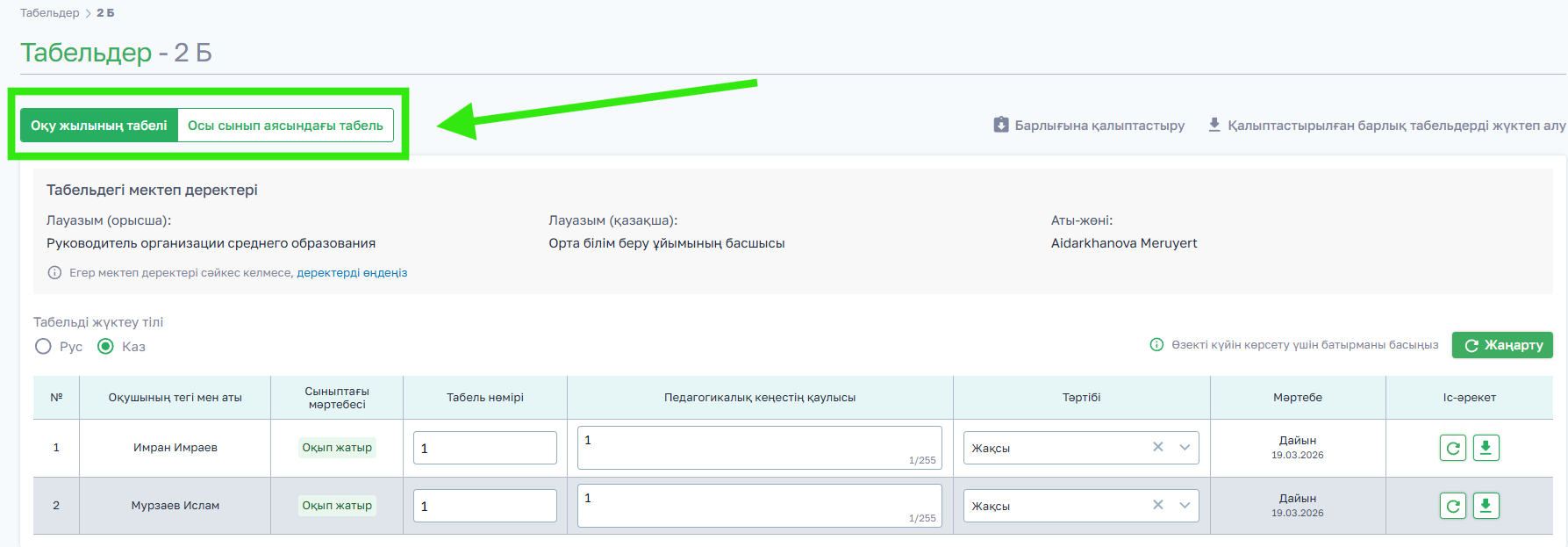
Task: Click Барлығына қалыптастыру button
Action: 1089,126
